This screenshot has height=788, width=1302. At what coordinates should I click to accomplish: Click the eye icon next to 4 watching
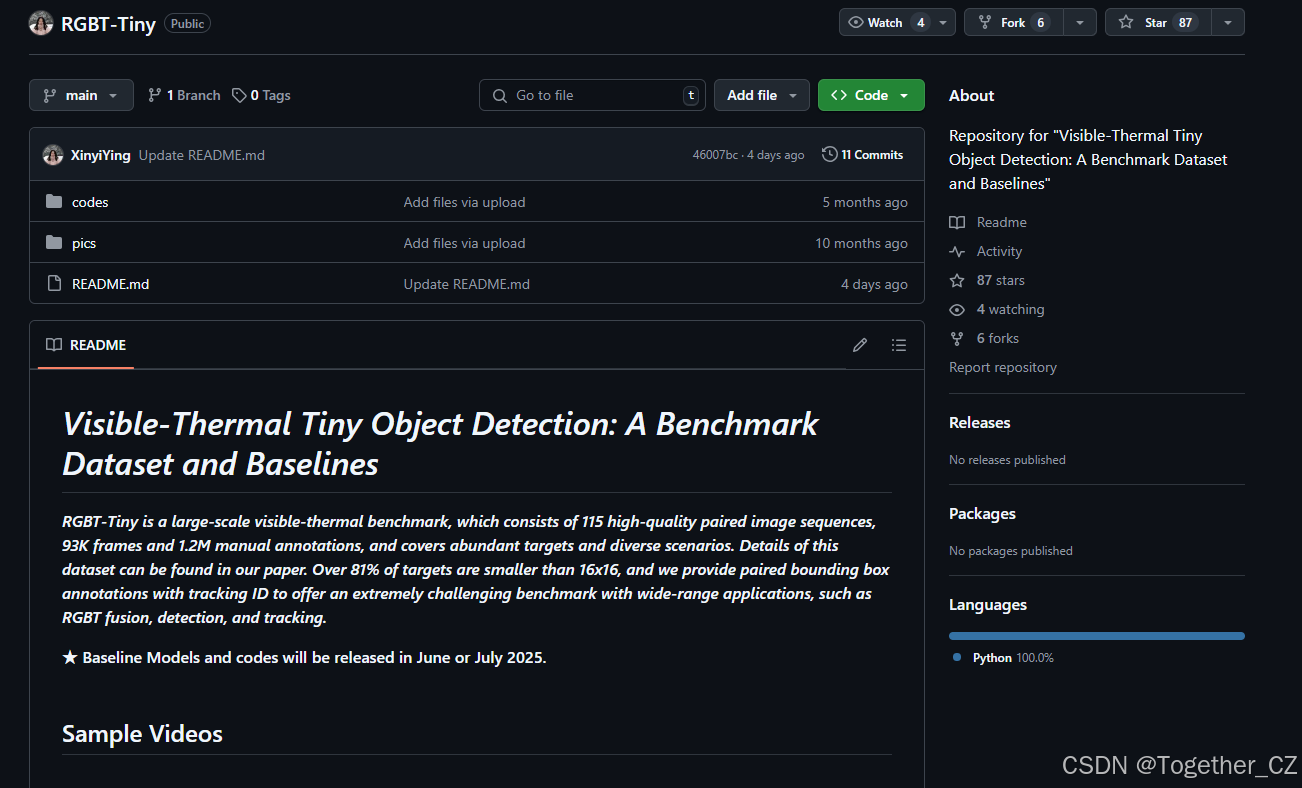958,309
